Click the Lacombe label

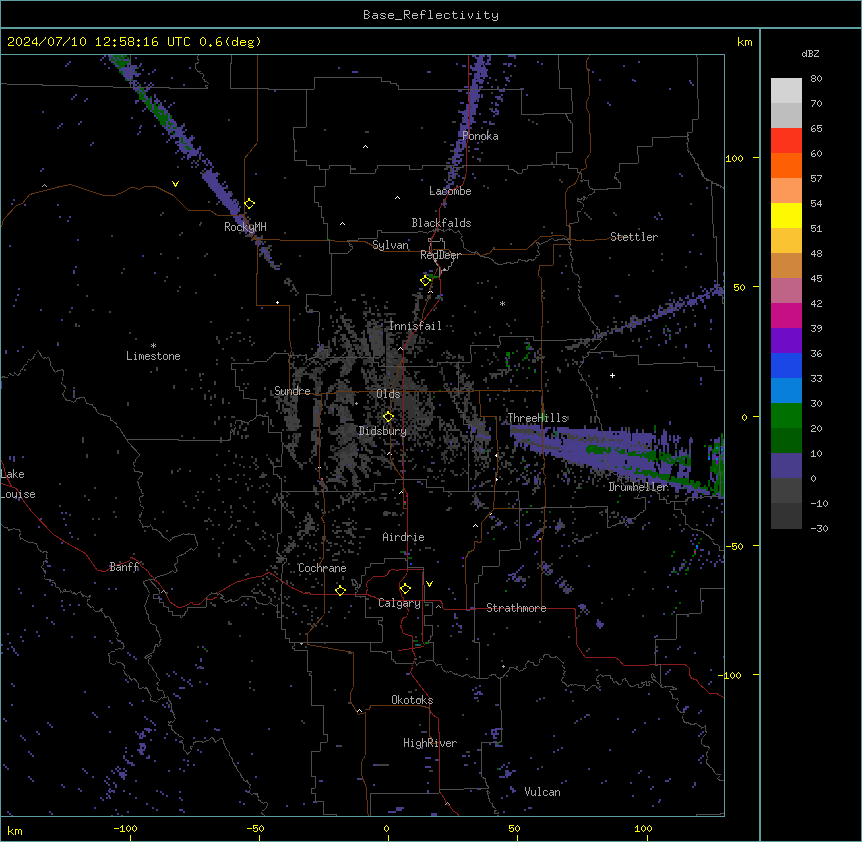point(450,191)
